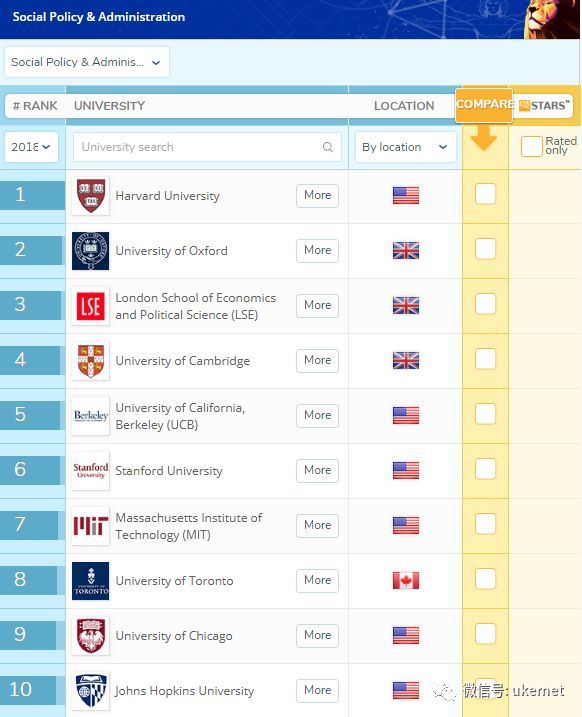Tick the compare checkbox for University of Cambridge

coord(486,359)
